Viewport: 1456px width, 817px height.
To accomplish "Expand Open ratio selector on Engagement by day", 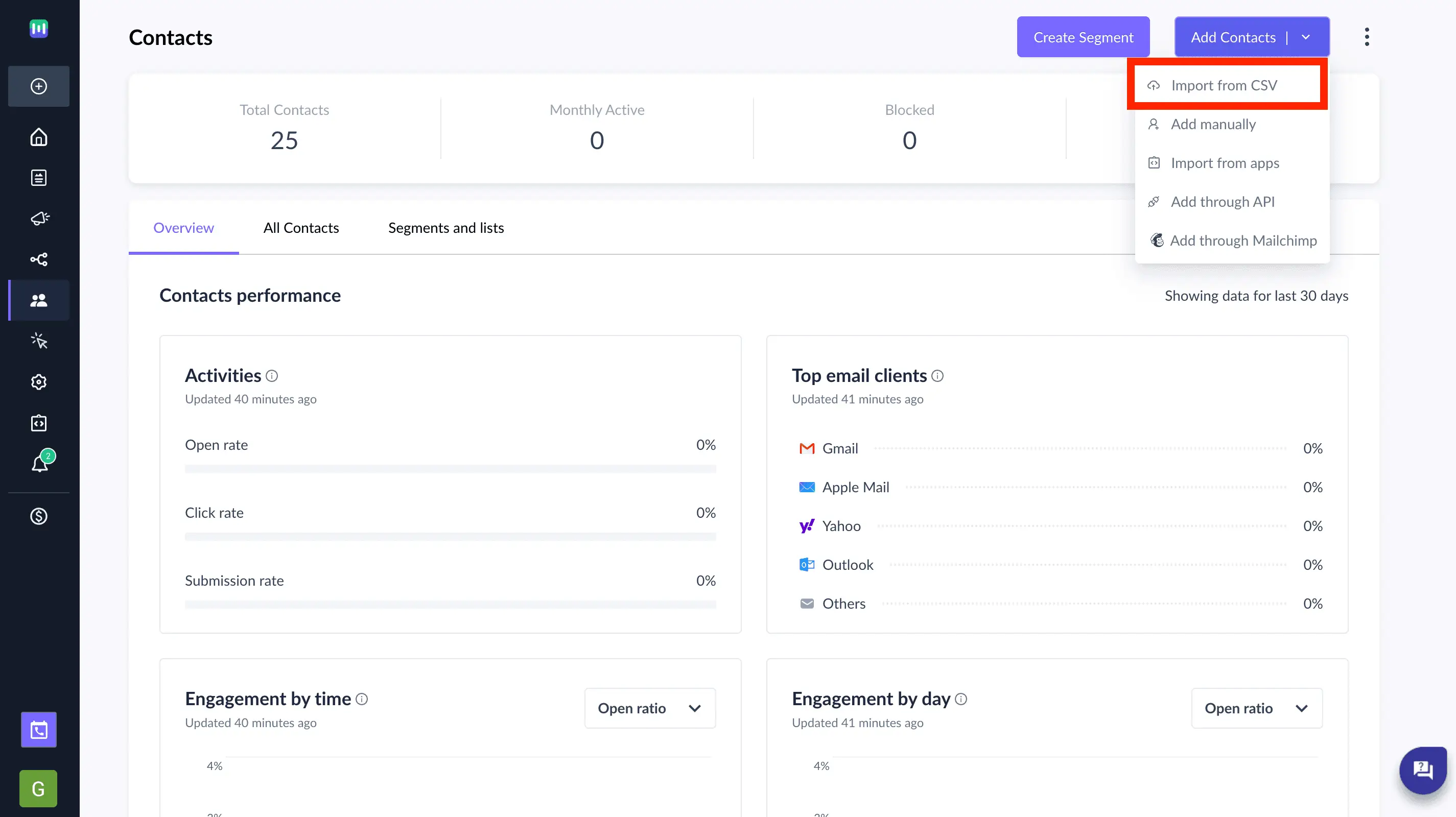I will 1256,708.
